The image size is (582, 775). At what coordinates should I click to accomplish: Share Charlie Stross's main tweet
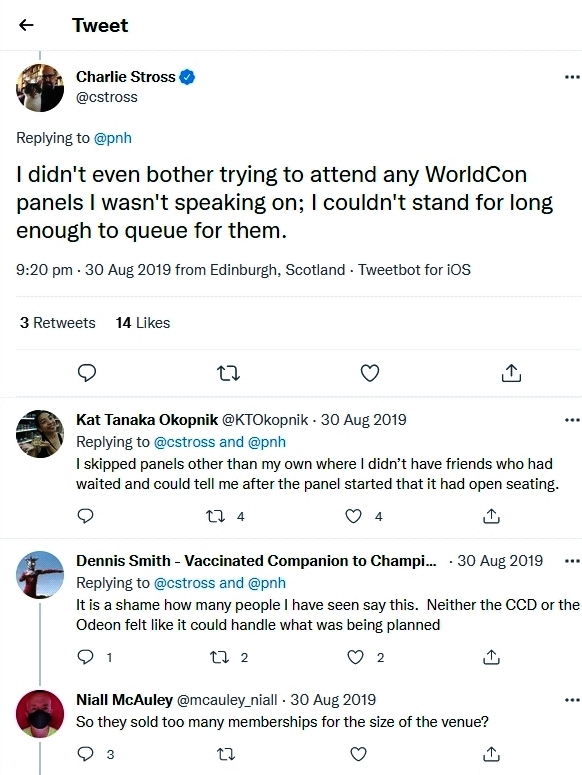(511, 373)
